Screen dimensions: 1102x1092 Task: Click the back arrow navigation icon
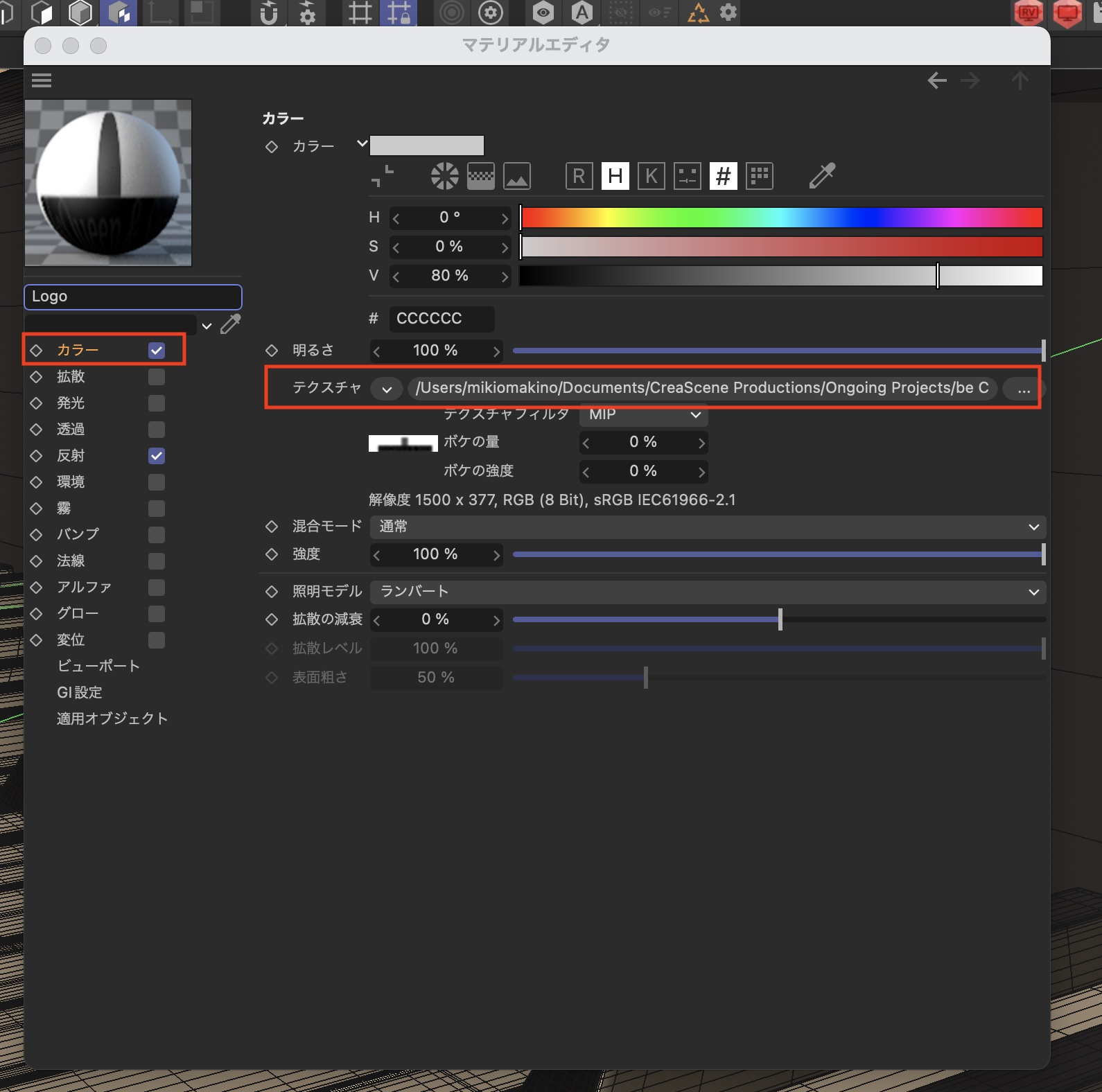pyautogui.click(x=937, y=80)
